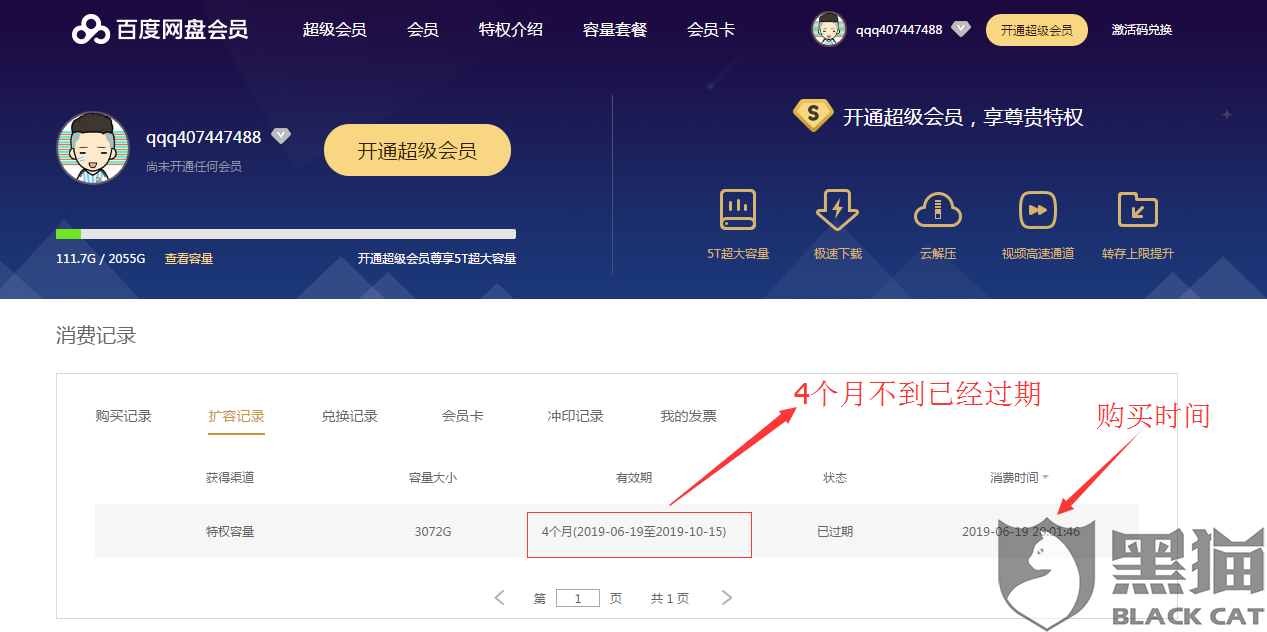Open 容量套餐 in the top navigation
Image resolution: width=1267 pixels, height=632 pixels.
coord(615,30)
